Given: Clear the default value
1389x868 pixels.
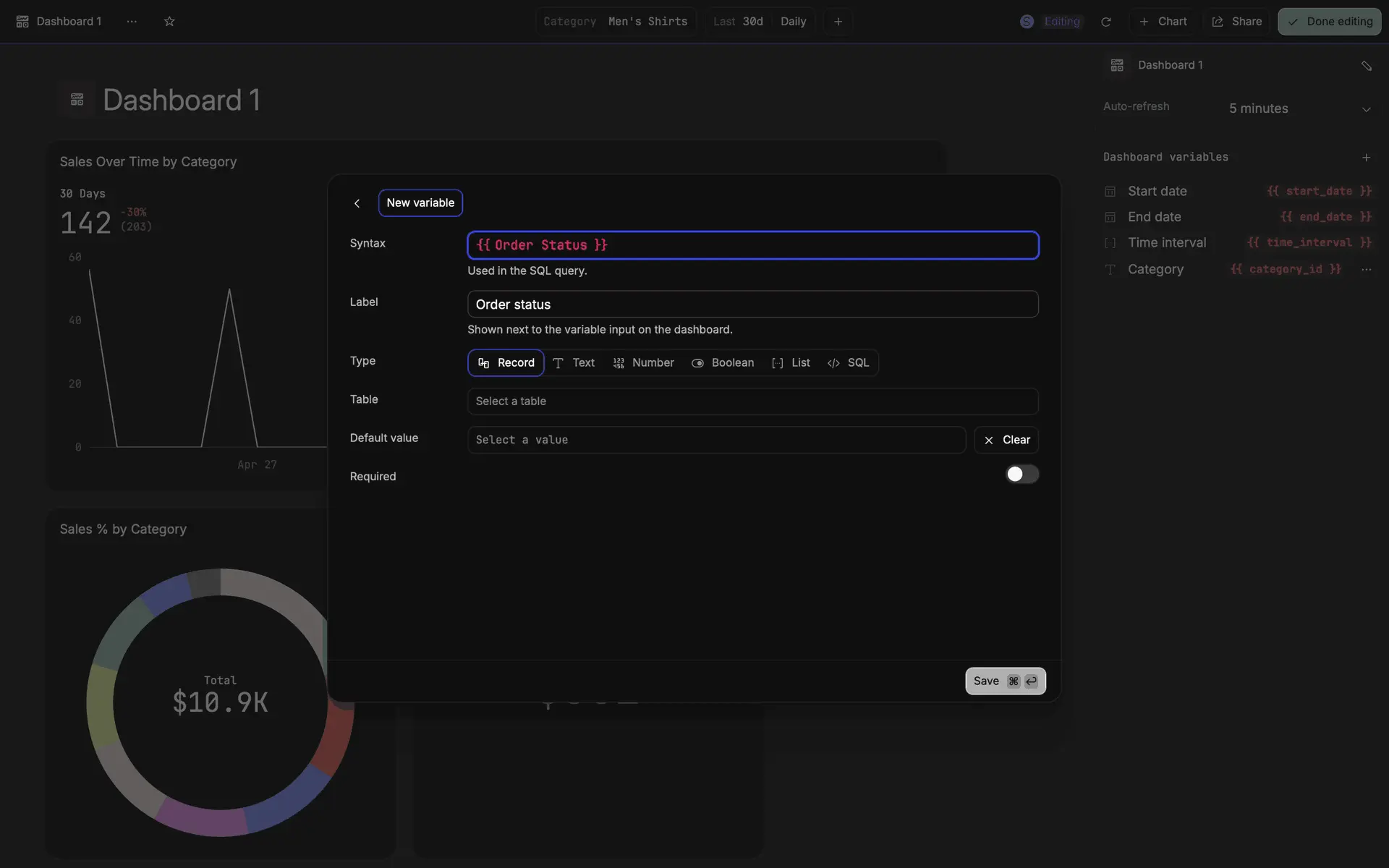Looking at the screenshot, I should 1006,440.
